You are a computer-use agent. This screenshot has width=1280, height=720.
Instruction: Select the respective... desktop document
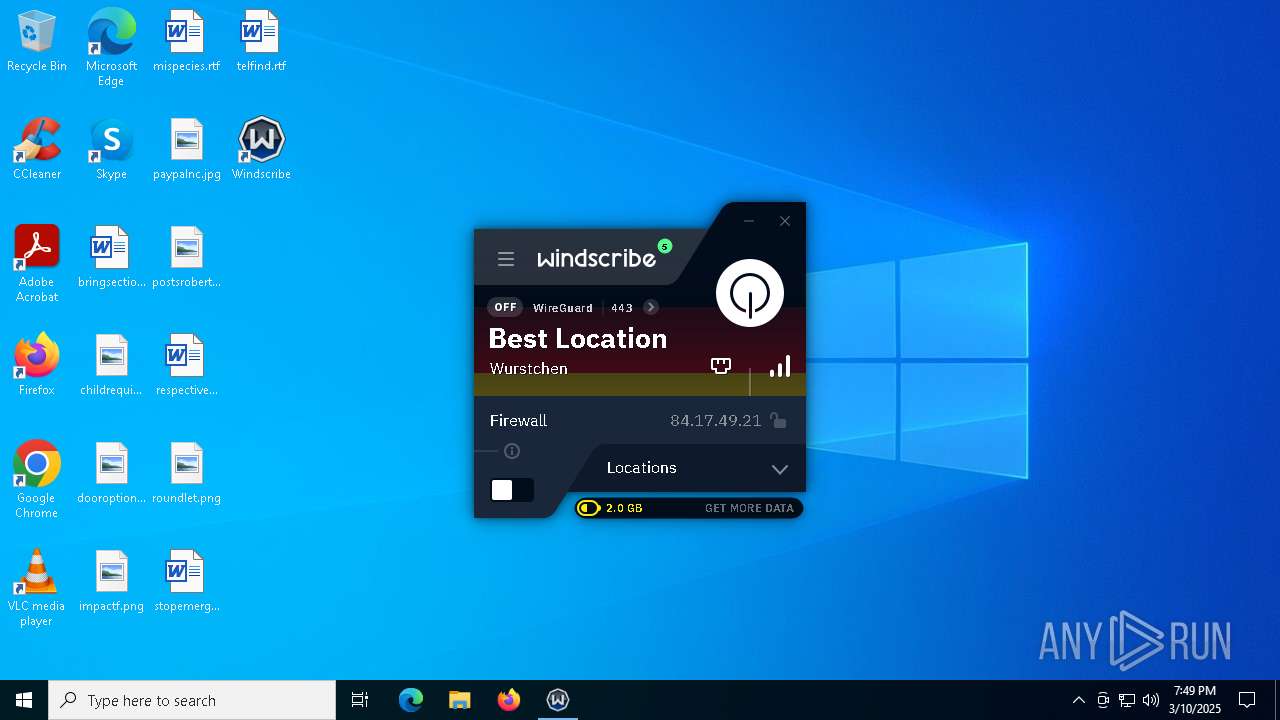pyautogui.click(x=186, y=366)
